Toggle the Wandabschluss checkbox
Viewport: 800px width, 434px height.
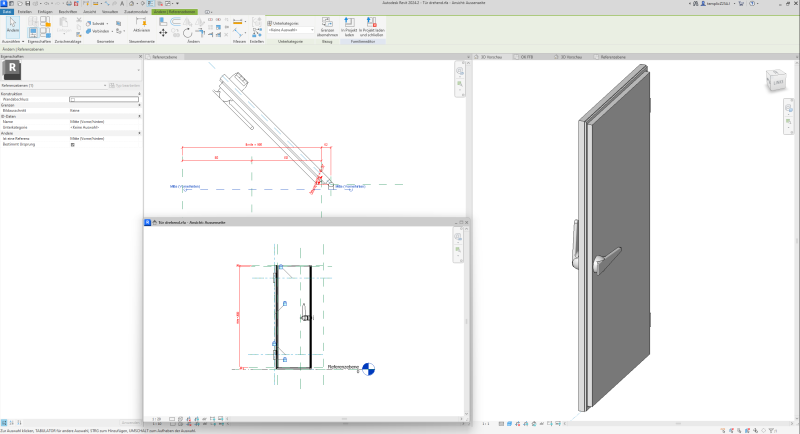72,99
